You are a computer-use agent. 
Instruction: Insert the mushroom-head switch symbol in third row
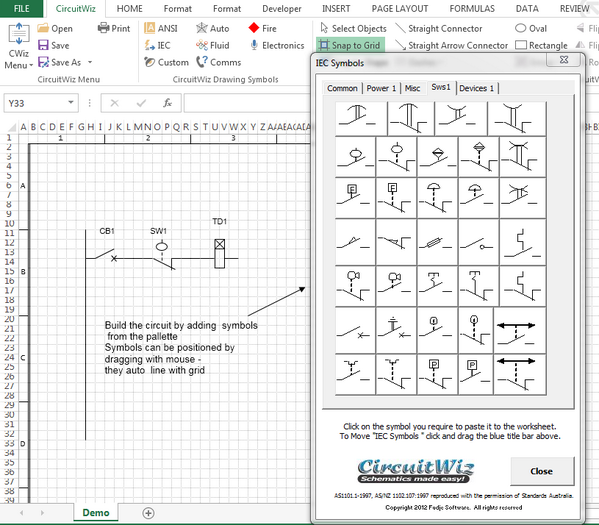[x=437, y=198]
